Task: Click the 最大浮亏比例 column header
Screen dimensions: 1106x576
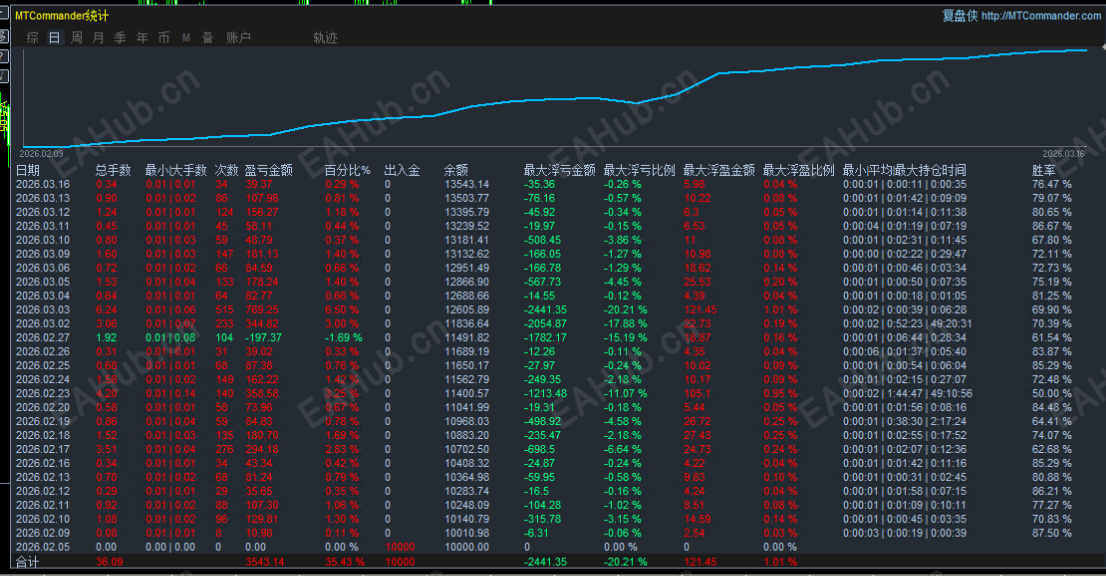Action: tap(639, 170)
